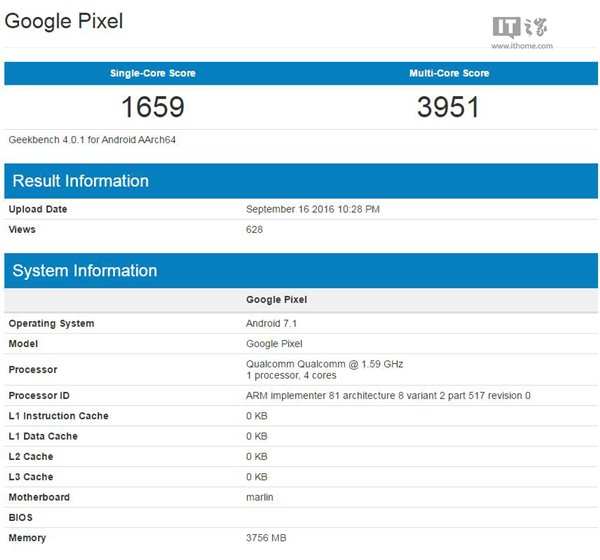Click the BIOS row label
Image resolution: width=600 pixels, height=560 pixels.
click(21, 517)
